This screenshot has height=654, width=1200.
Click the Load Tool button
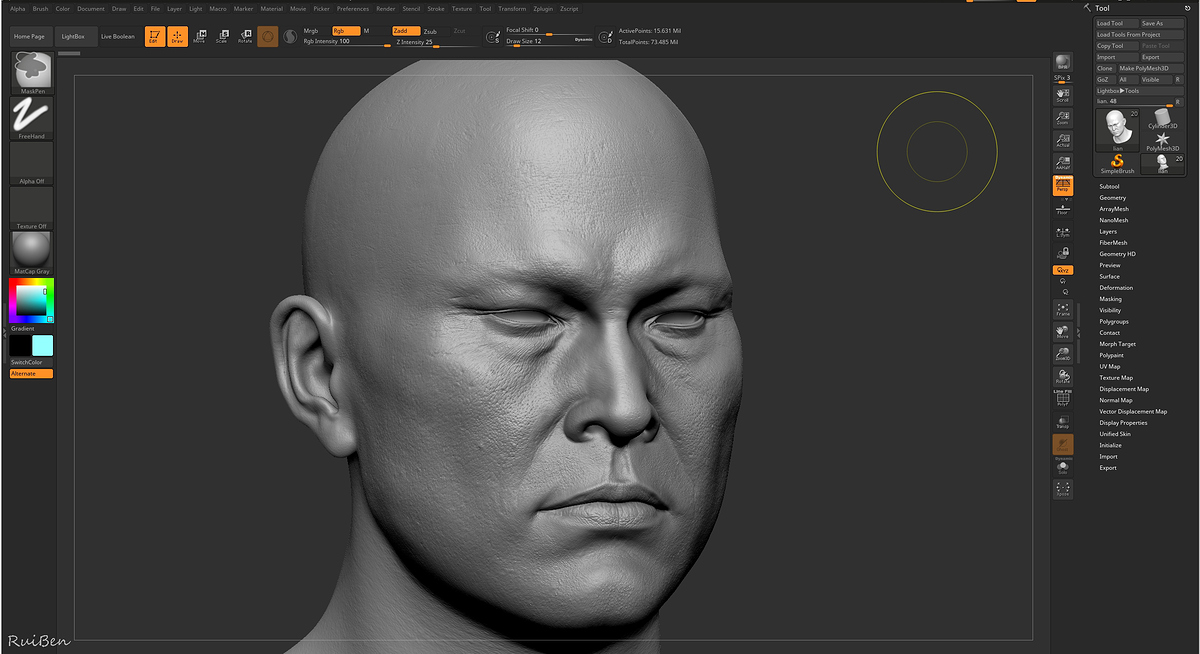(1117, 24)
